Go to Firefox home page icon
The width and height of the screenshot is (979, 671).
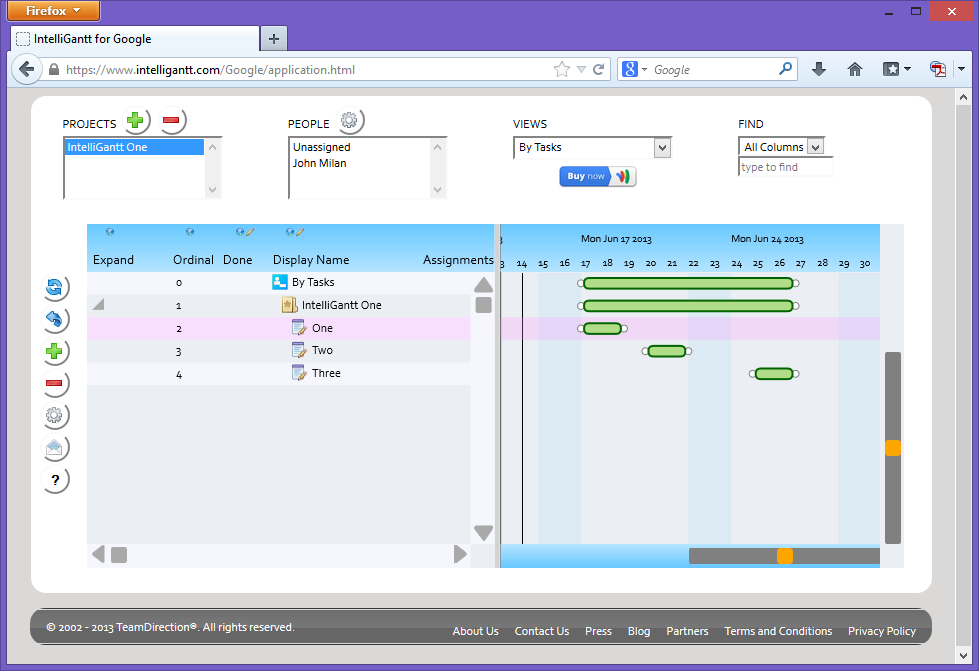coord(855,69)
